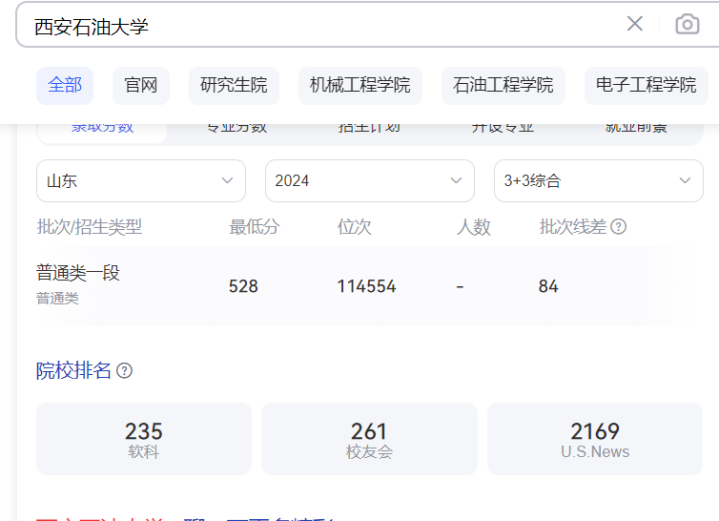Click the help icon beside 批次线差
Screen dimensions: 719x521
click(x=618, y=227)
